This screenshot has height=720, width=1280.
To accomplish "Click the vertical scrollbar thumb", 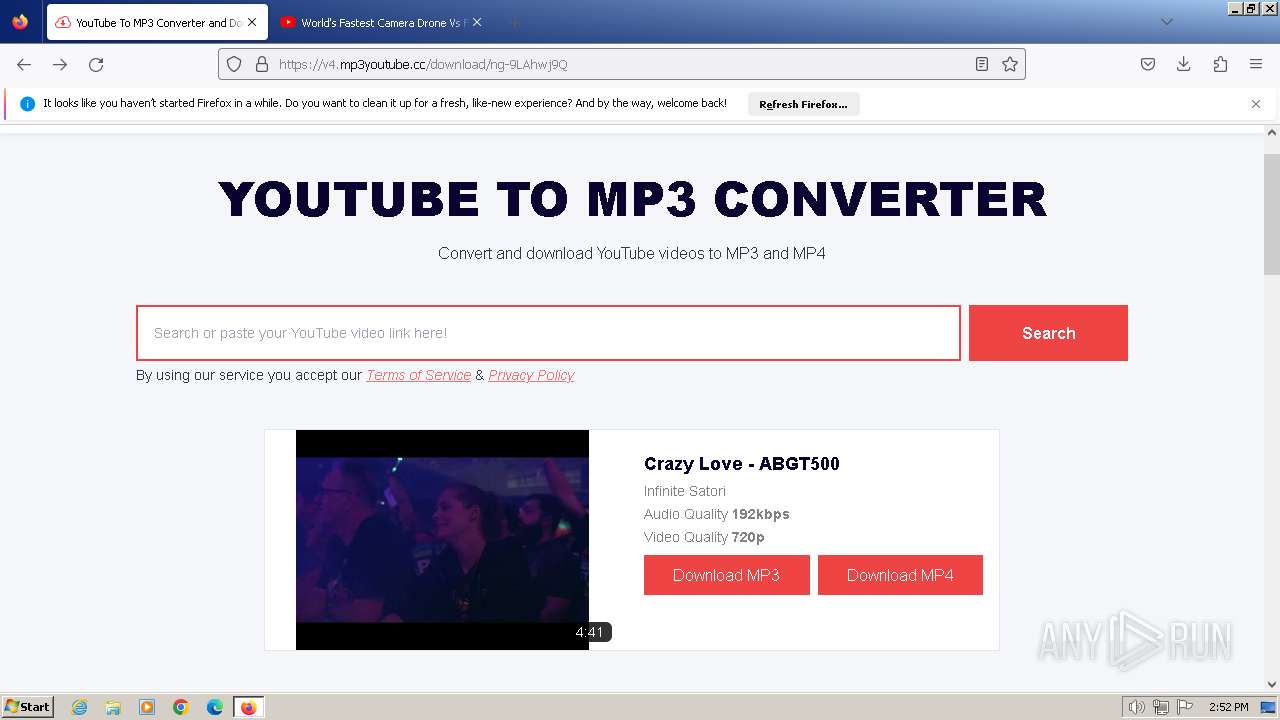I will coord(1272,214).
